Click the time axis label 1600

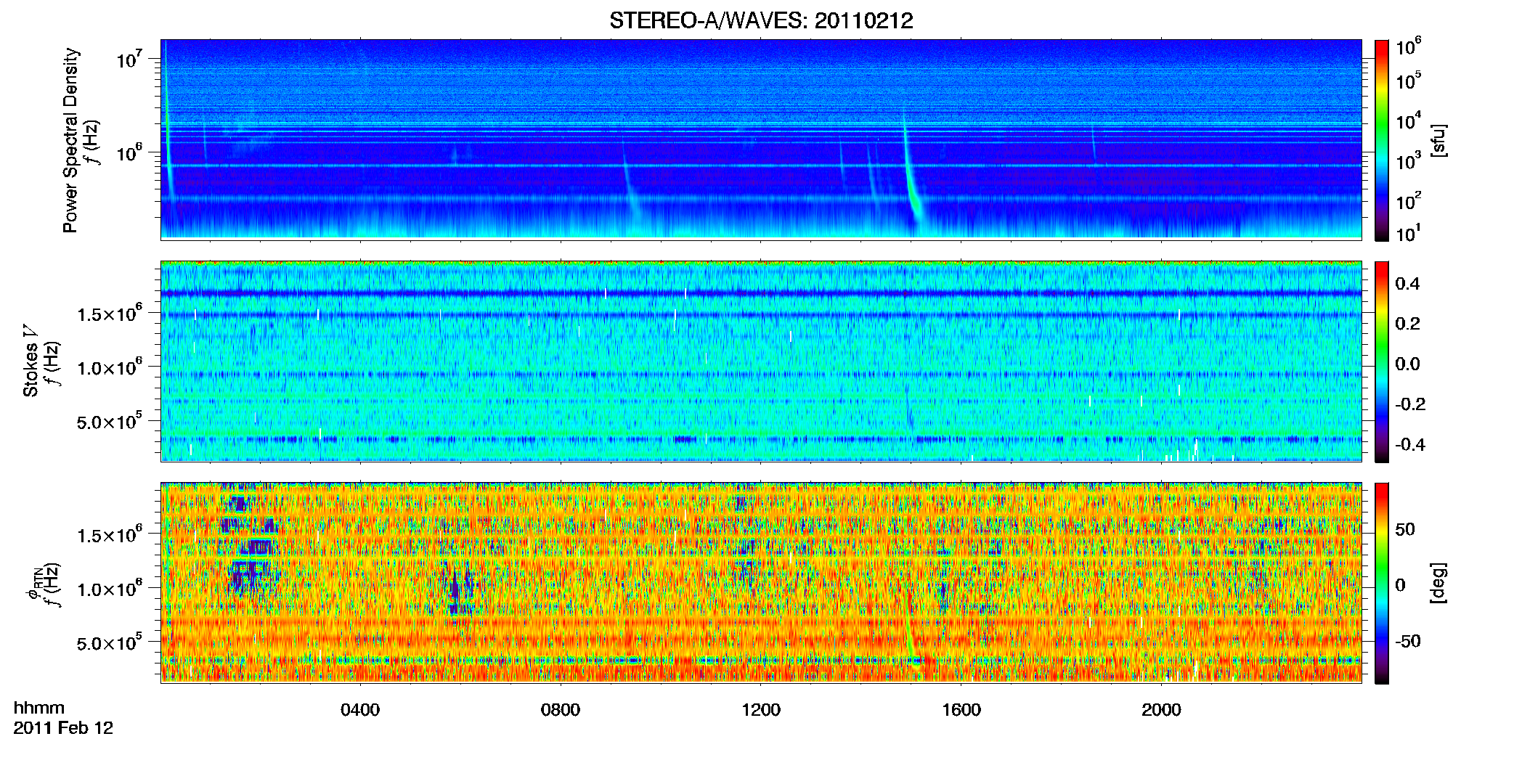coord(961,710)
